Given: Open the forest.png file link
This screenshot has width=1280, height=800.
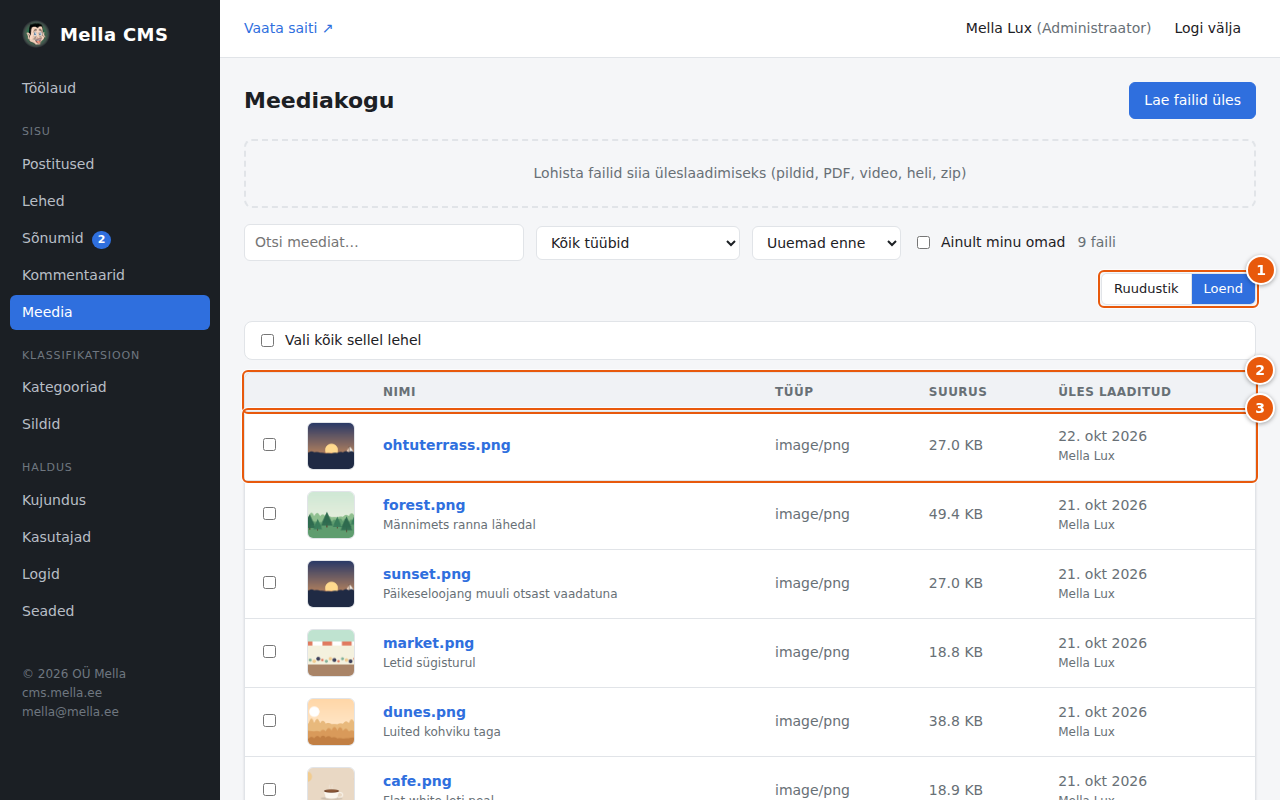Looking at the screenshot, I should (x=424, y=505).
